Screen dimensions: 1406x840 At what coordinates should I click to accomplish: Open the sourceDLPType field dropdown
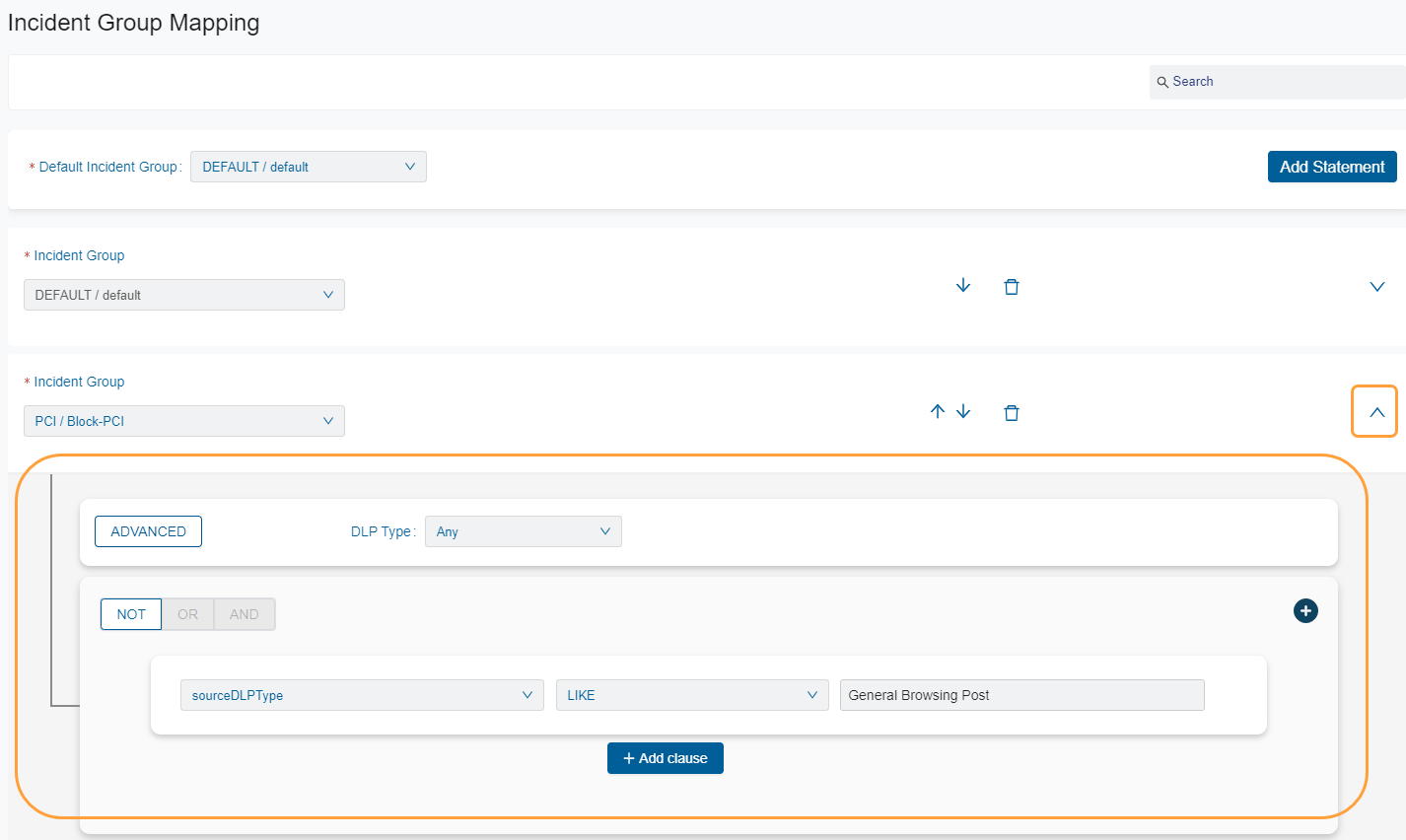361,695
